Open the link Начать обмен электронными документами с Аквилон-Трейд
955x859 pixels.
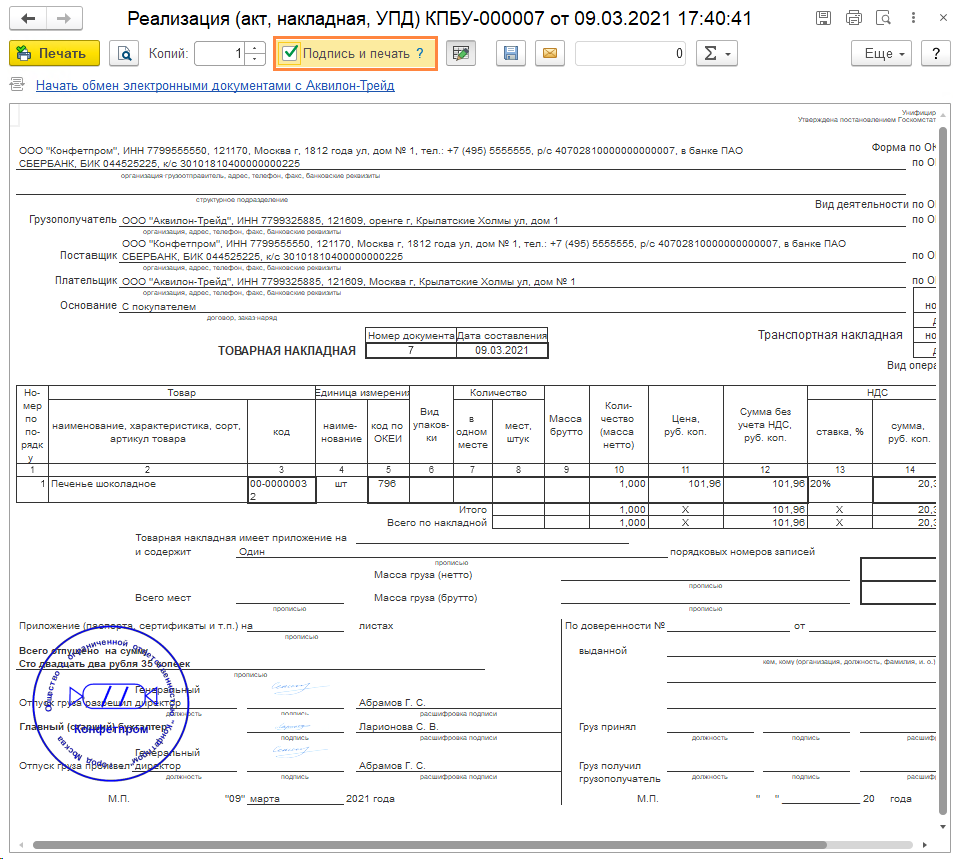pos(215,85)
